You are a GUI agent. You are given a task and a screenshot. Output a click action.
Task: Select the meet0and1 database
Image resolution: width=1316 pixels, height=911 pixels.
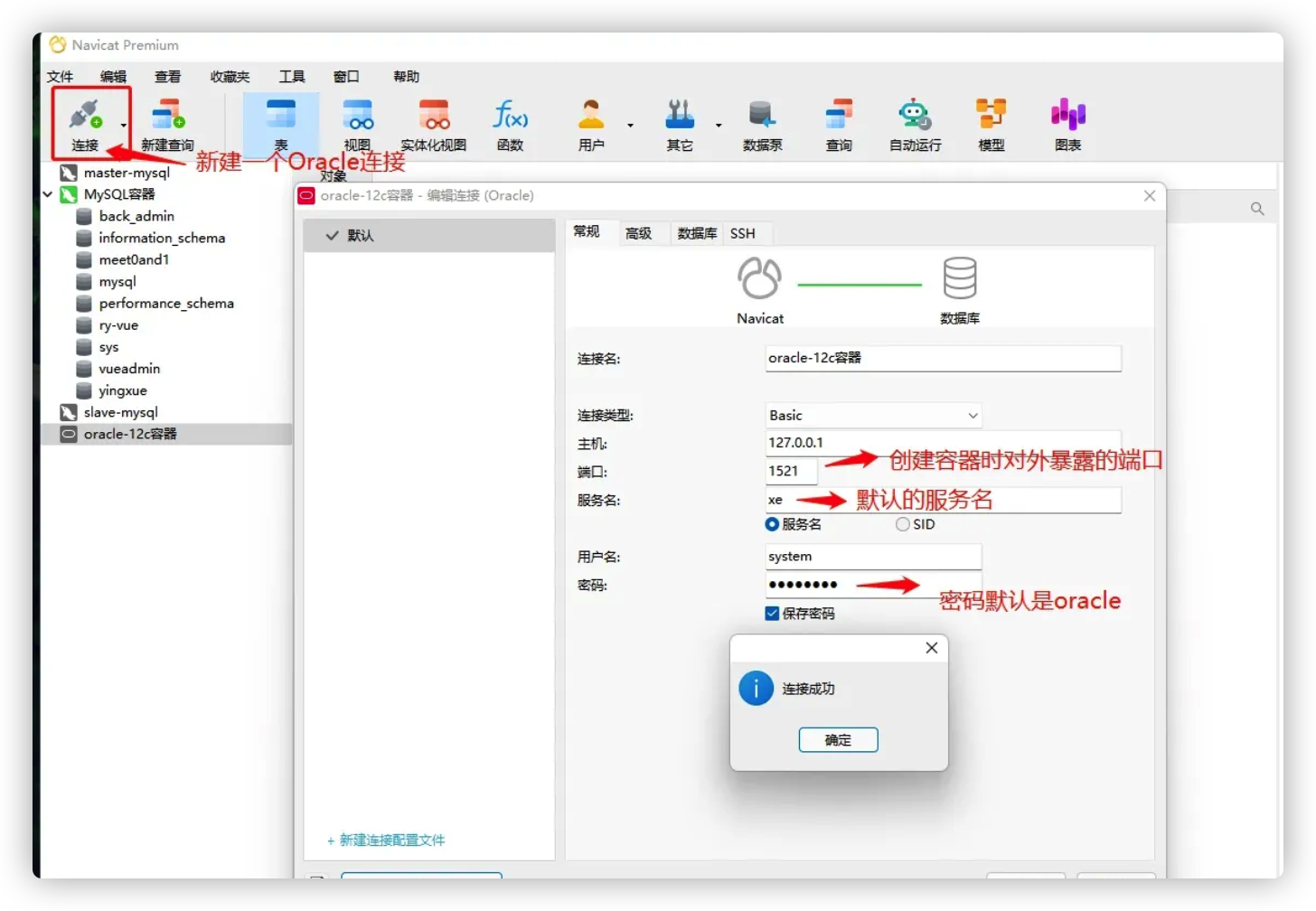[134, 259]
